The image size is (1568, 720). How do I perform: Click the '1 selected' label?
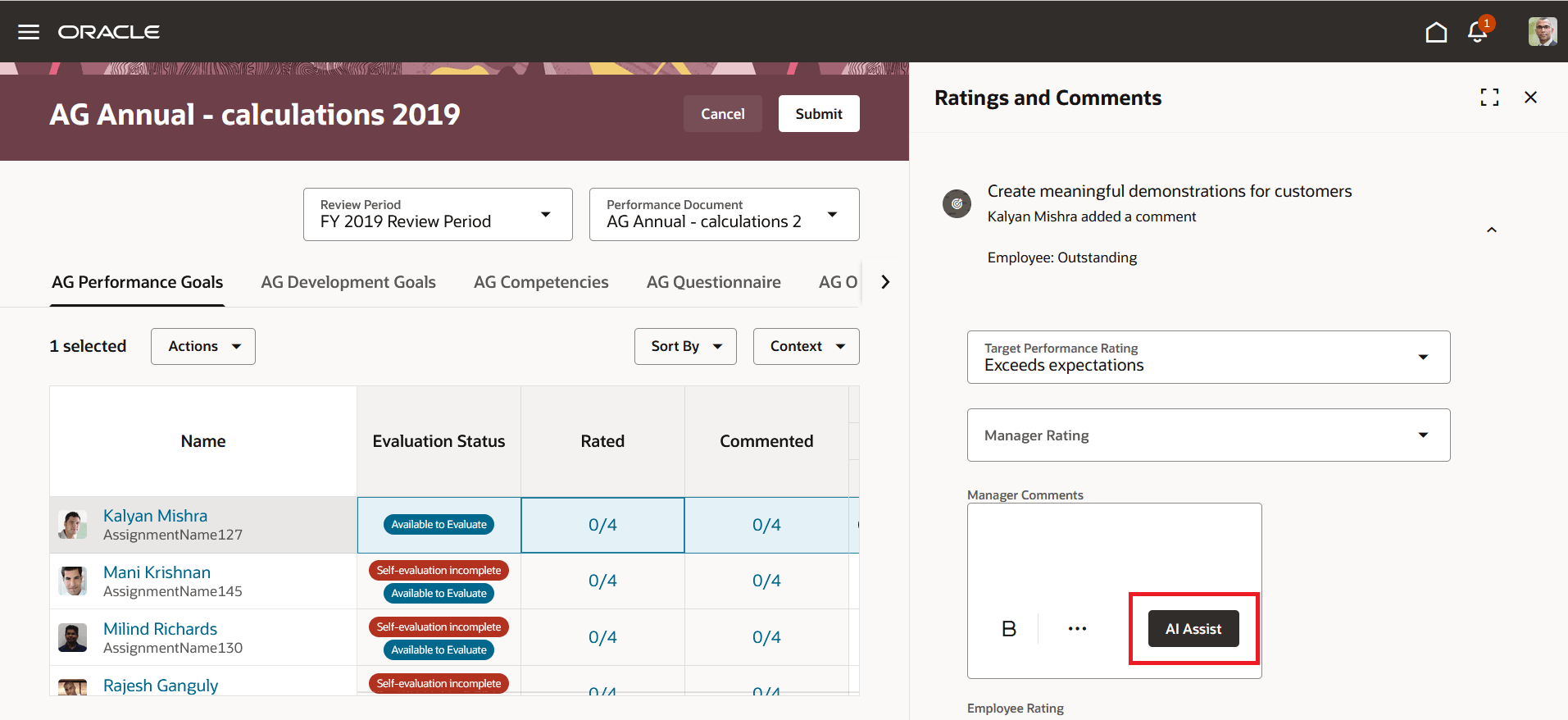pyautogui.click(x=88, y=346)
